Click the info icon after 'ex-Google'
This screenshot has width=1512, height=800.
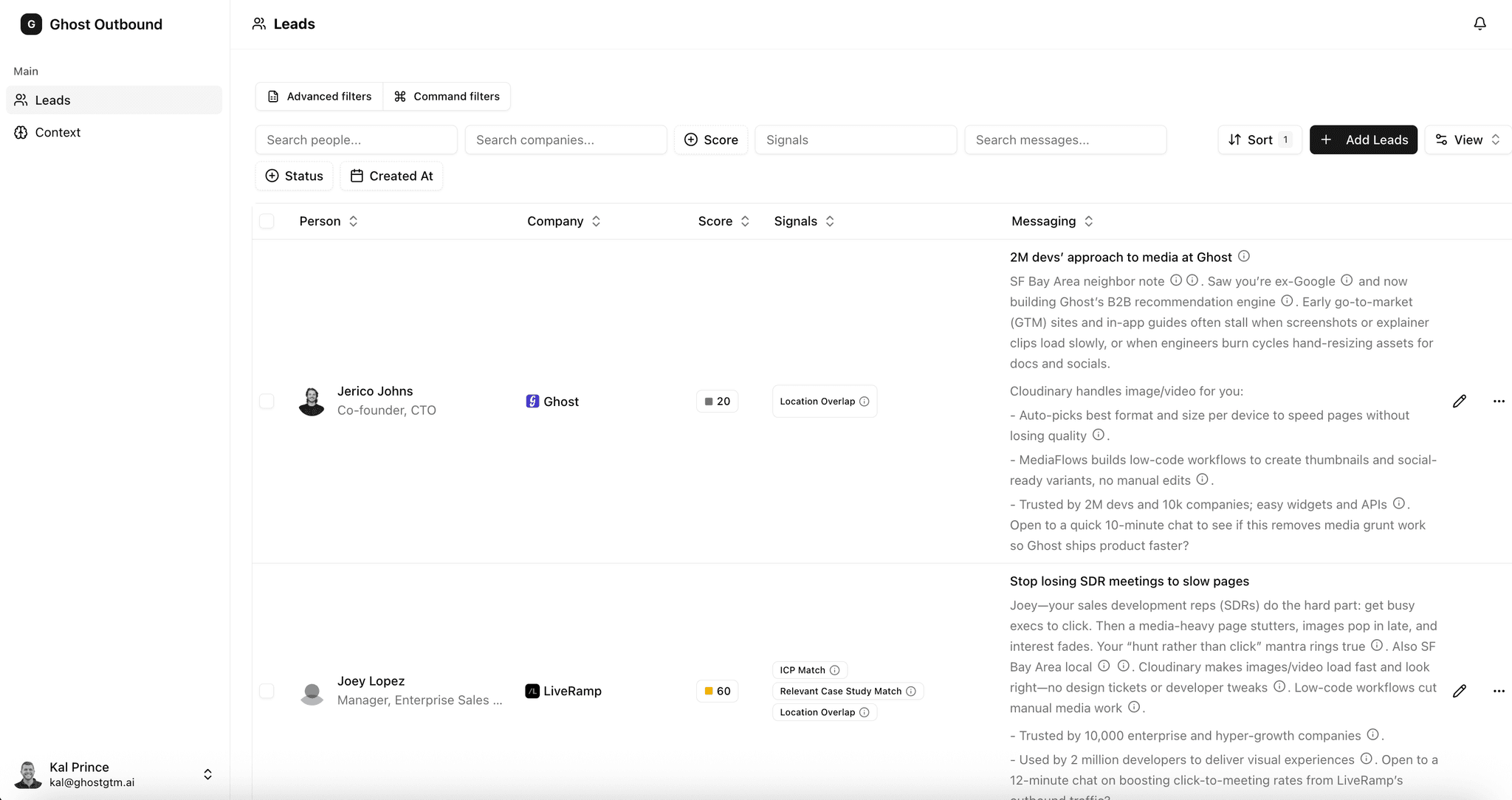point(1347,280)
